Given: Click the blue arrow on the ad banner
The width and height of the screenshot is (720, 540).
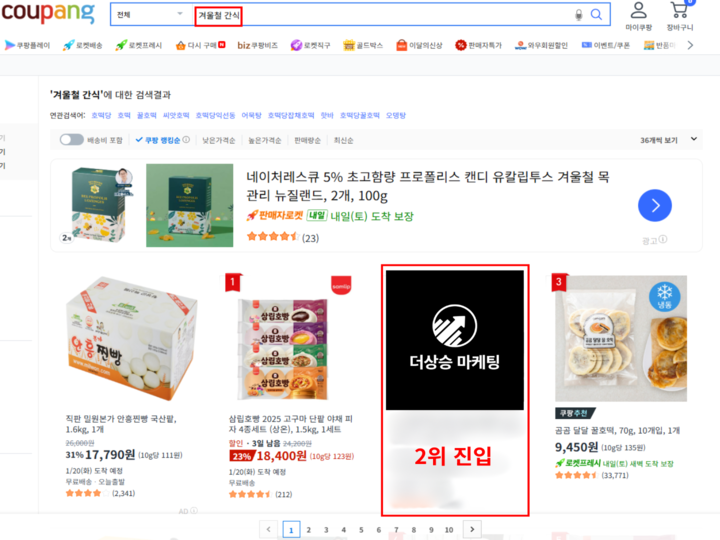Looking at the screenshot, I should pos(654,205).
